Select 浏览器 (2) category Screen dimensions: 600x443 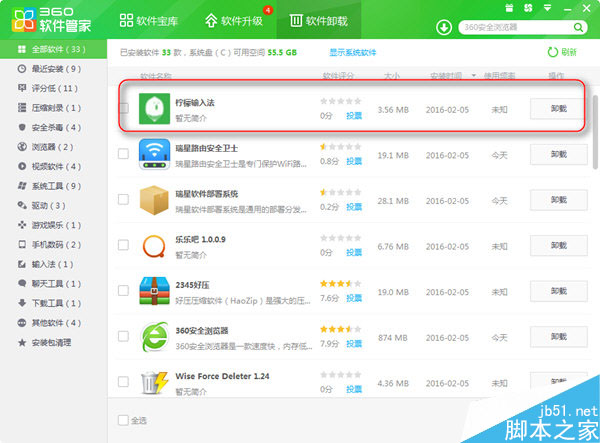point(54,147)
